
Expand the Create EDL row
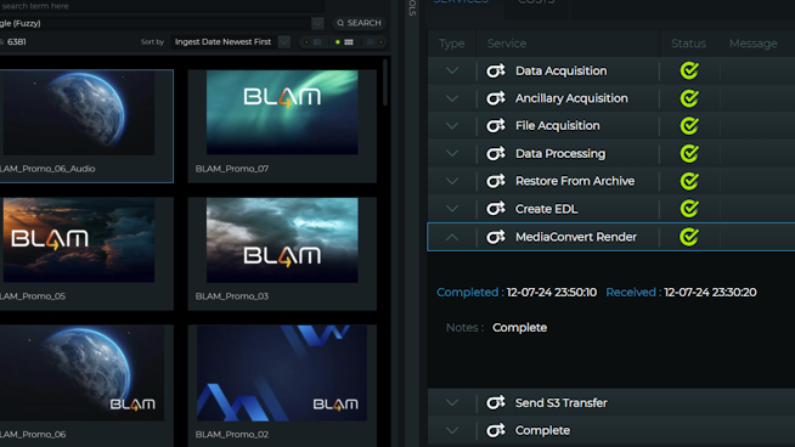[x=452, y=209]
